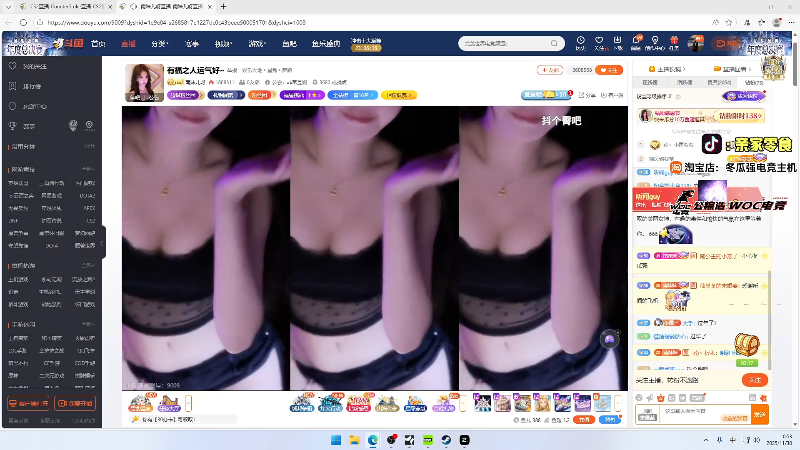Click the second gift icon below the video
The height and width of the screenshot is (450, 800).
(x=169, y=403)
